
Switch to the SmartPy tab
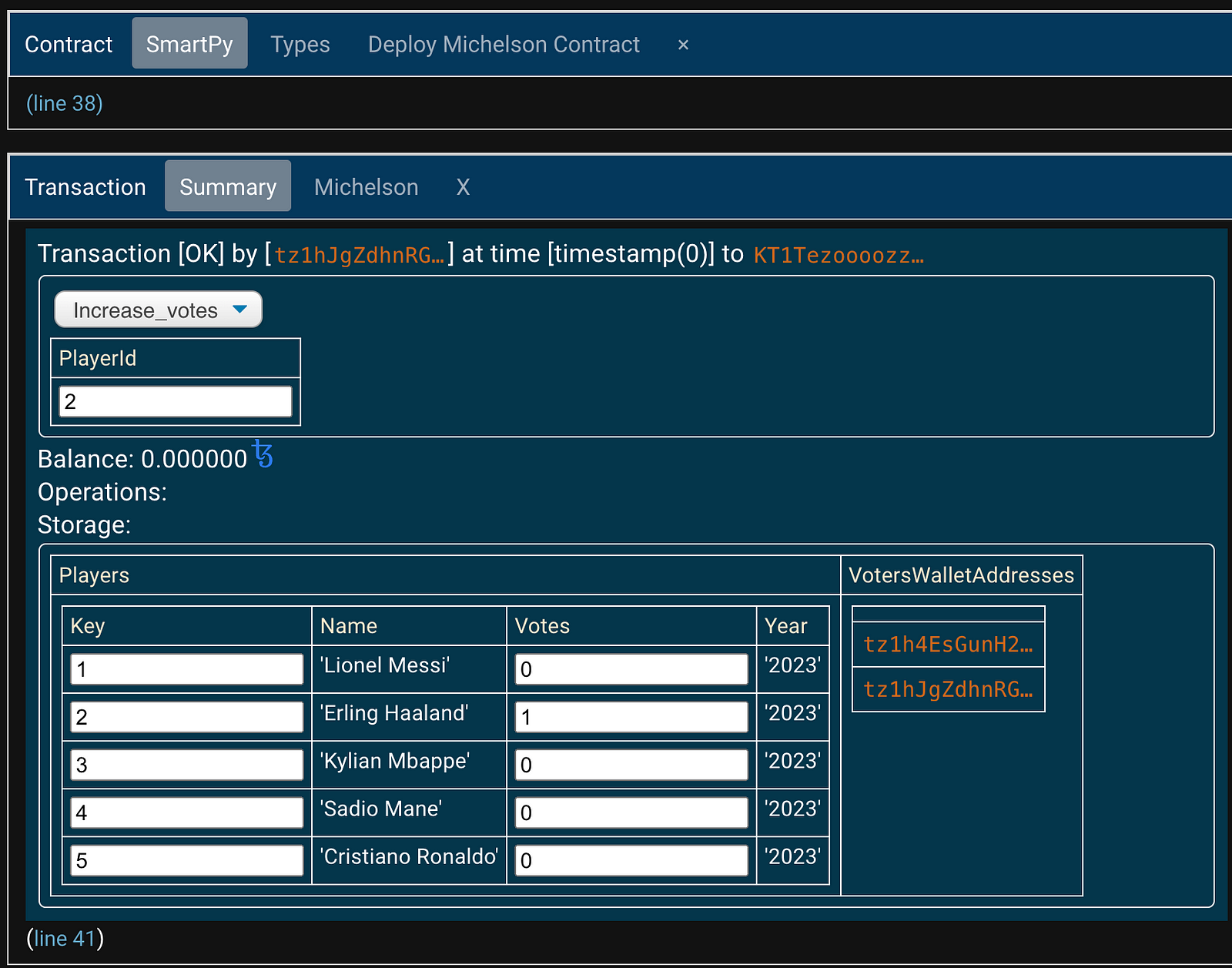[x=189, y=44]
